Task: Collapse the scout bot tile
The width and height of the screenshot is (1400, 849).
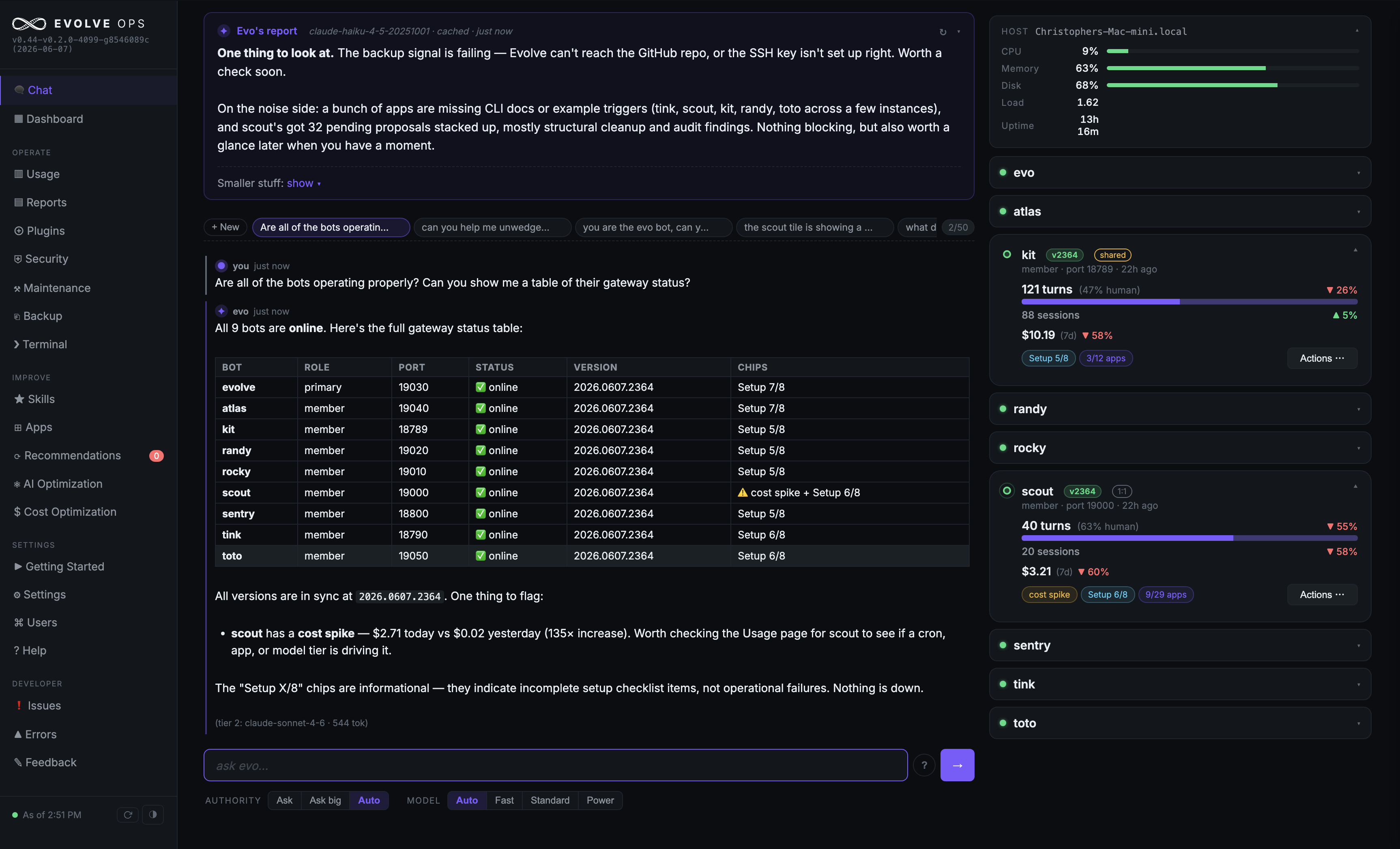Action: click(1355, 487)
